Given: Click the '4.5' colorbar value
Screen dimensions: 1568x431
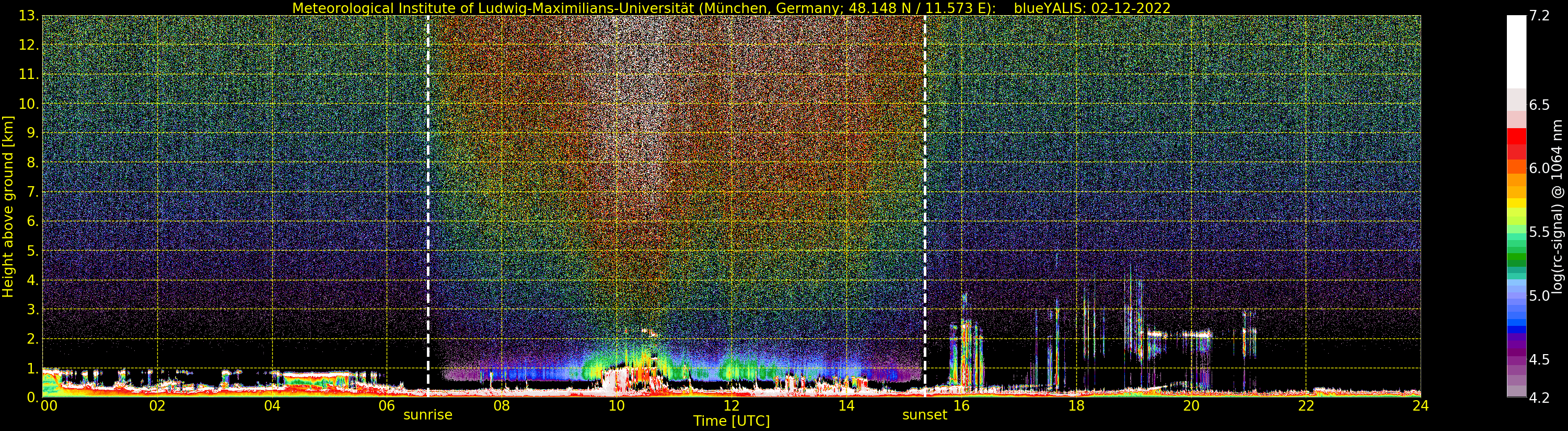Looking at the screenshot, I should (1539, 359).
